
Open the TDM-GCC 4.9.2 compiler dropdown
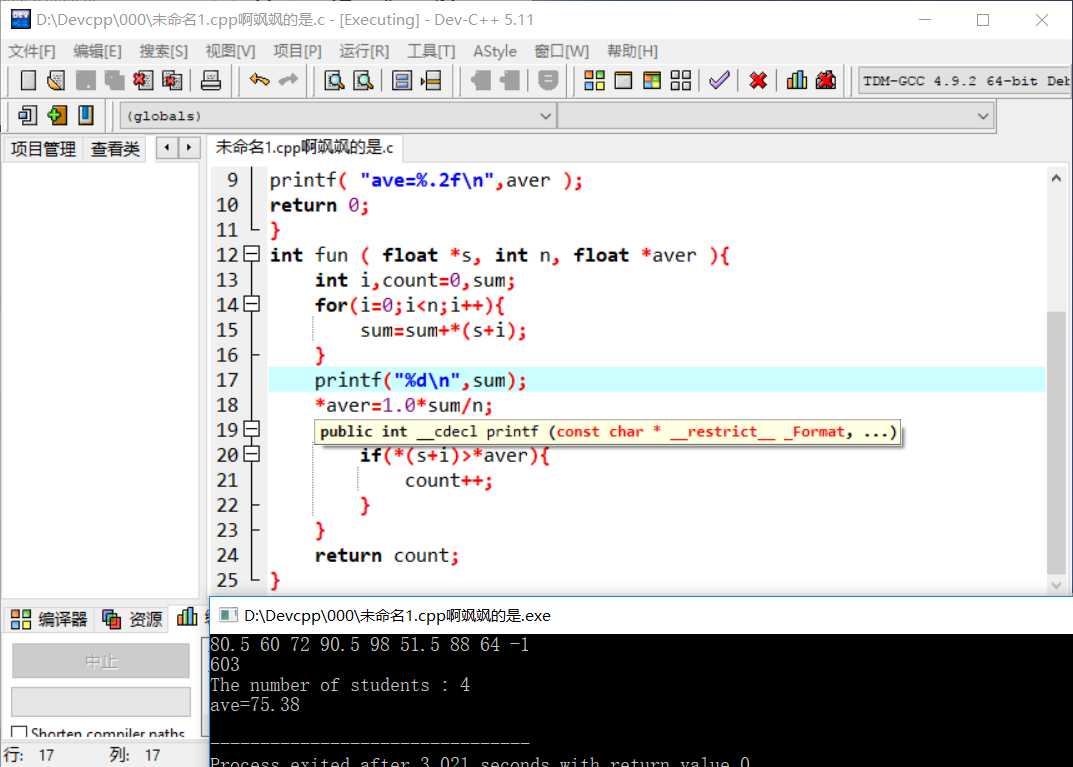pos(965,81)
